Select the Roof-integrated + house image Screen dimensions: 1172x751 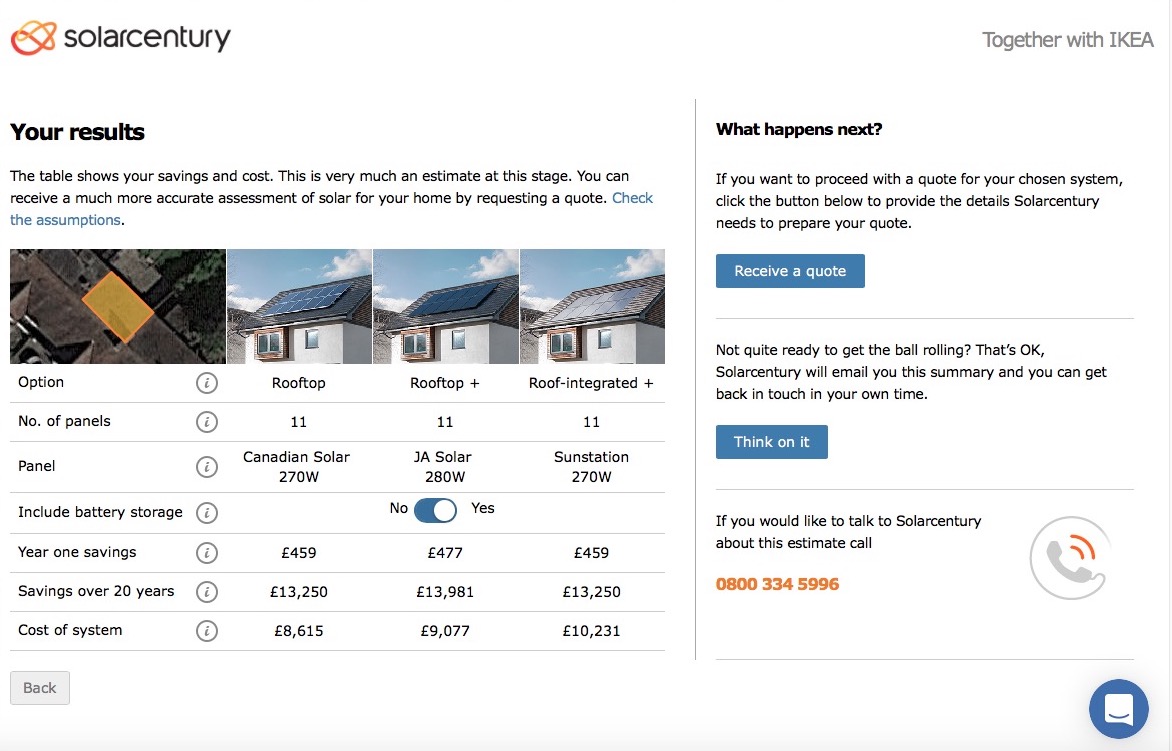click(x=592, y=306)
